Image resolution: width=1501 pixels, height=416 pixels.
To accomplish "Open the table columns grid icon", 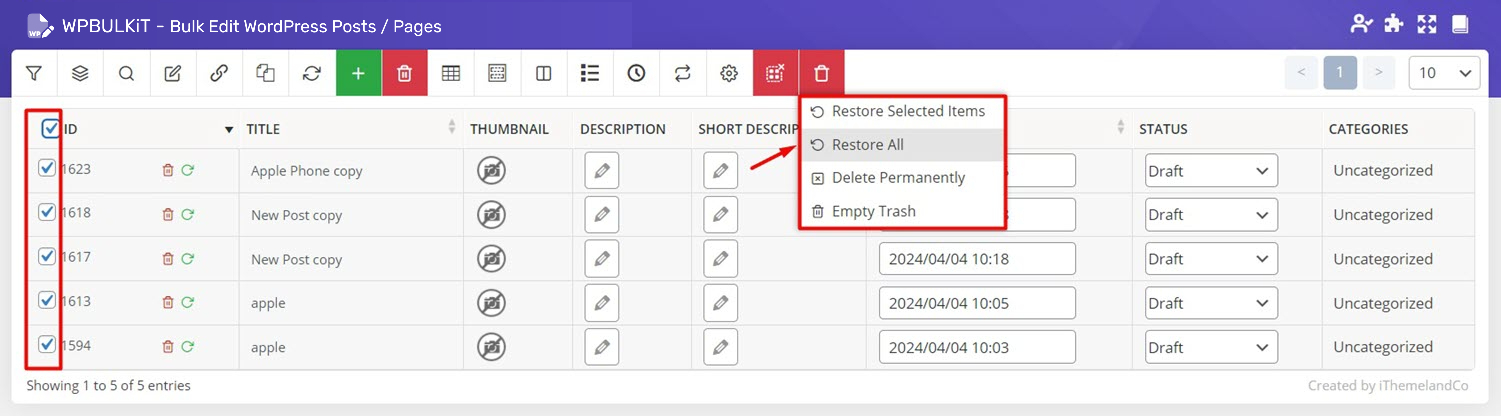I will (x=451, y=73).
